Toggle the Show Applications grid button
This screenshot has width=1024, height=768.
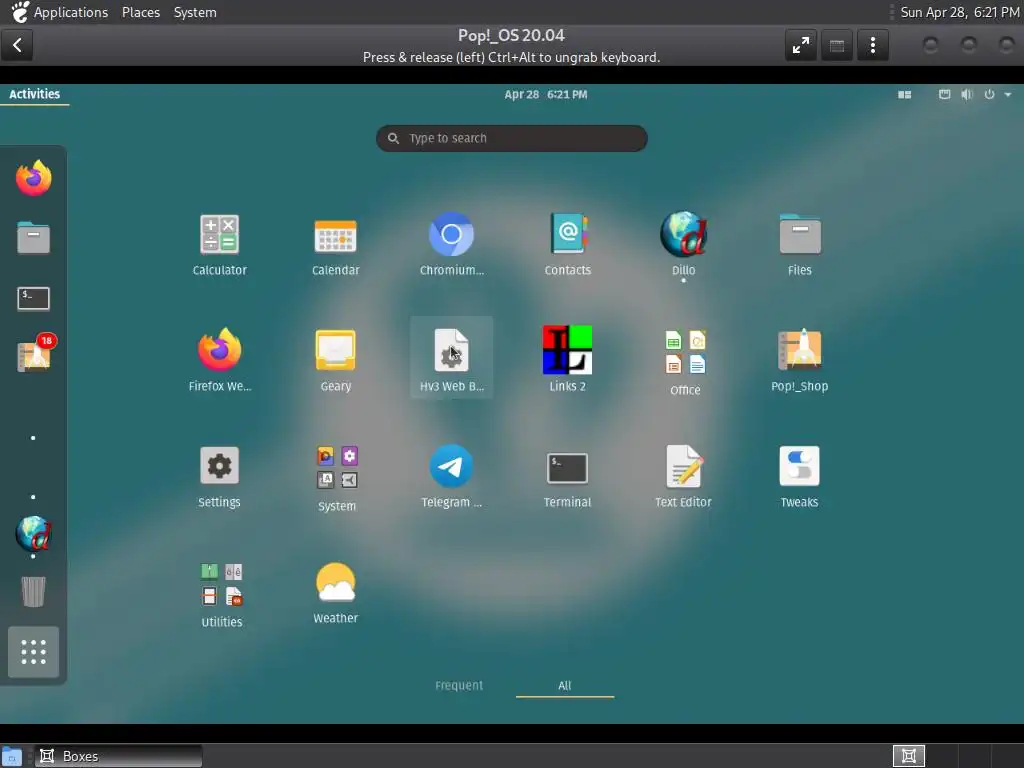tap(33, 652)
